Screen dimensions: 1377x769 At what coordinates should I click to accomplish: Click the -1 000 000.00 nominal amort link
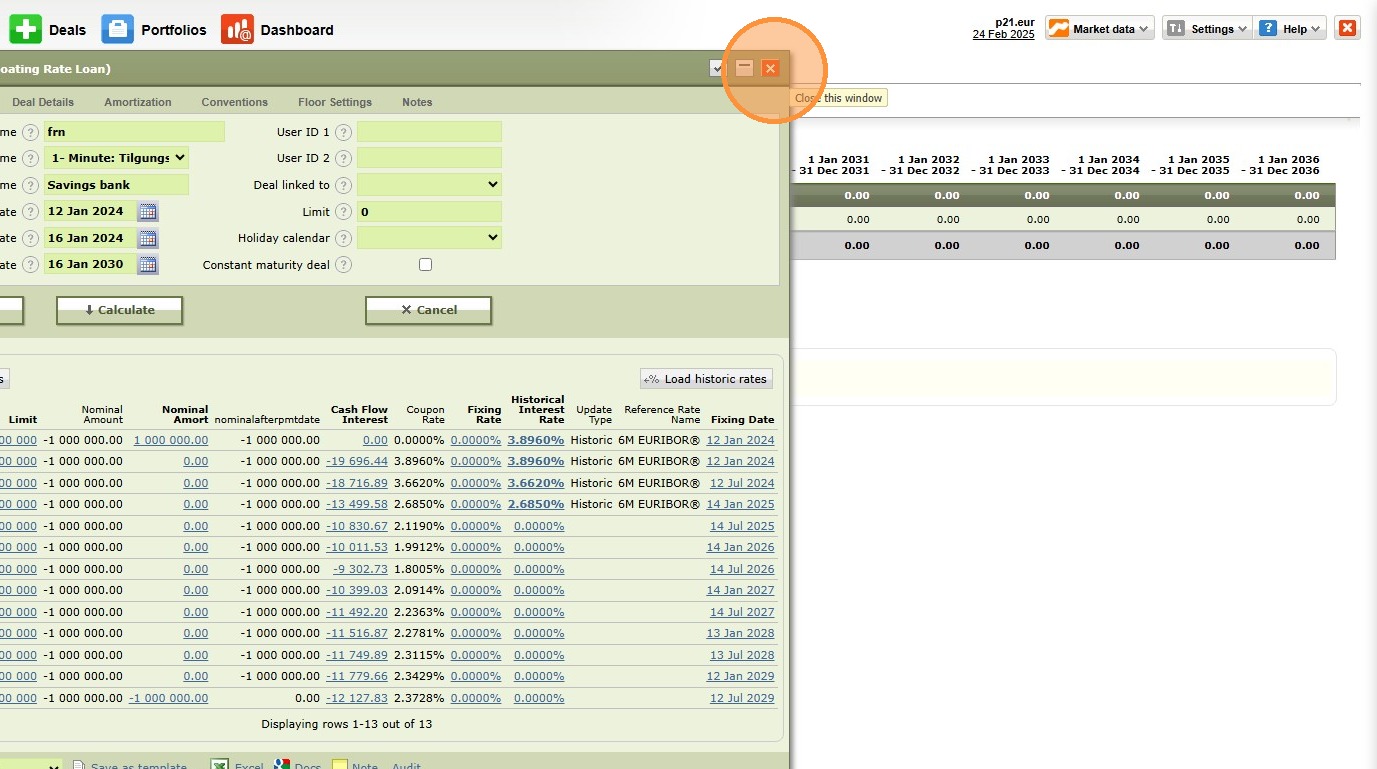coord(169,698)
